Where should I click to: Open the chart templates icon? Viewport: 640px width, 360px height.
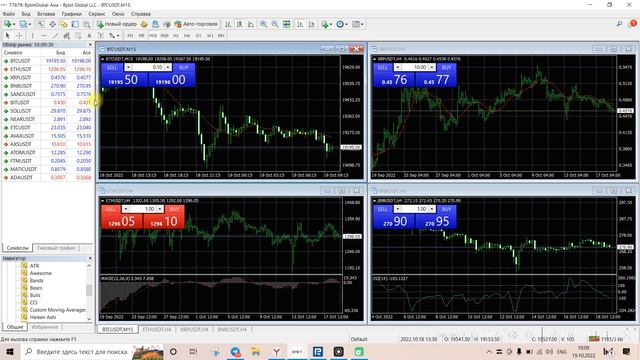click(356, 24)
